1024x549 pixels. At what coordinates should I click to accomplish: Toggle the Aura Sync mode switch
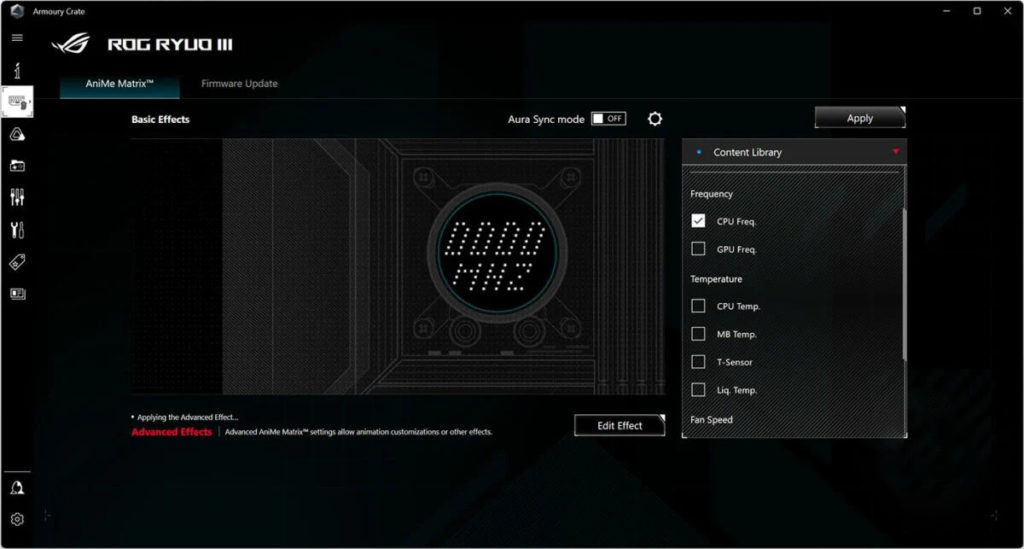pos(608,119)
